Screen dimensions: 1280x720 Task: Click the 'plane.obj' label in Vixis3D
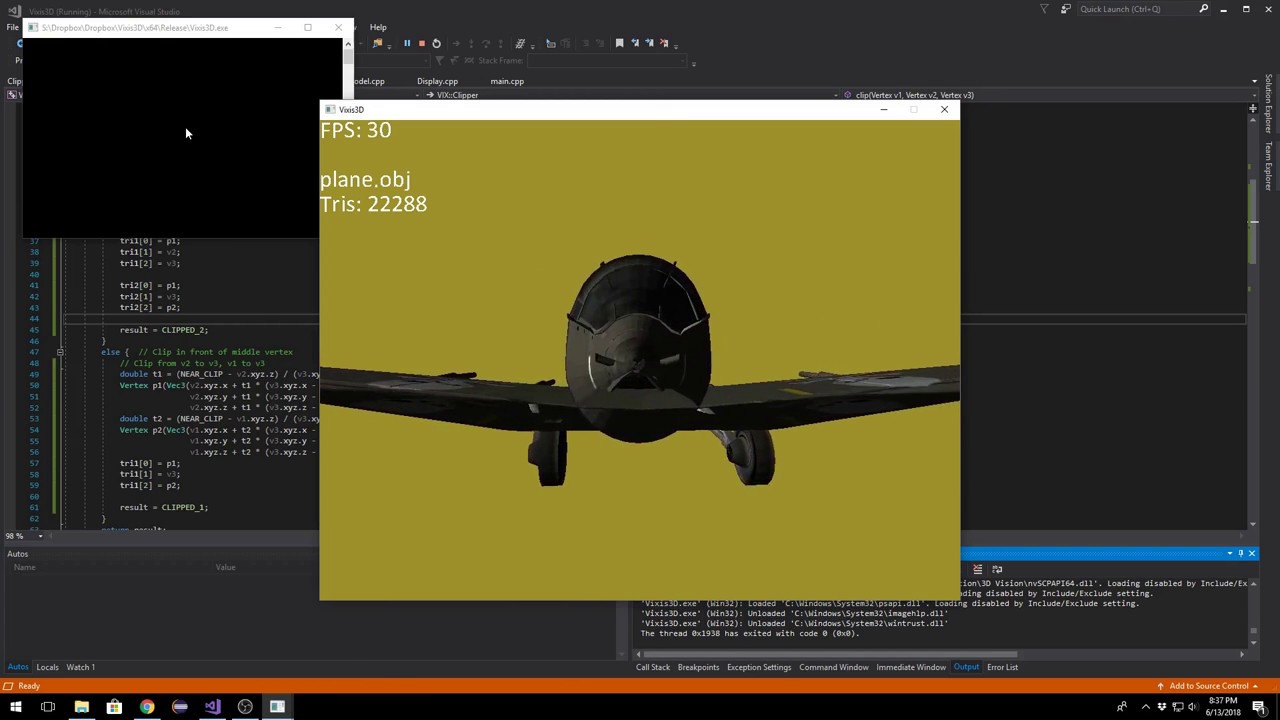[365, 180]
